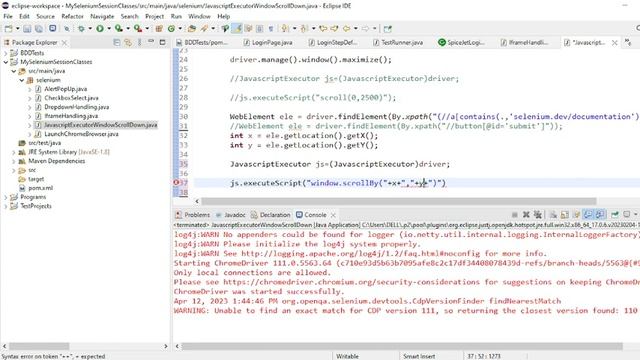
Task: Click the Coverage run toolbar icon
Action: tap(119, 29)
